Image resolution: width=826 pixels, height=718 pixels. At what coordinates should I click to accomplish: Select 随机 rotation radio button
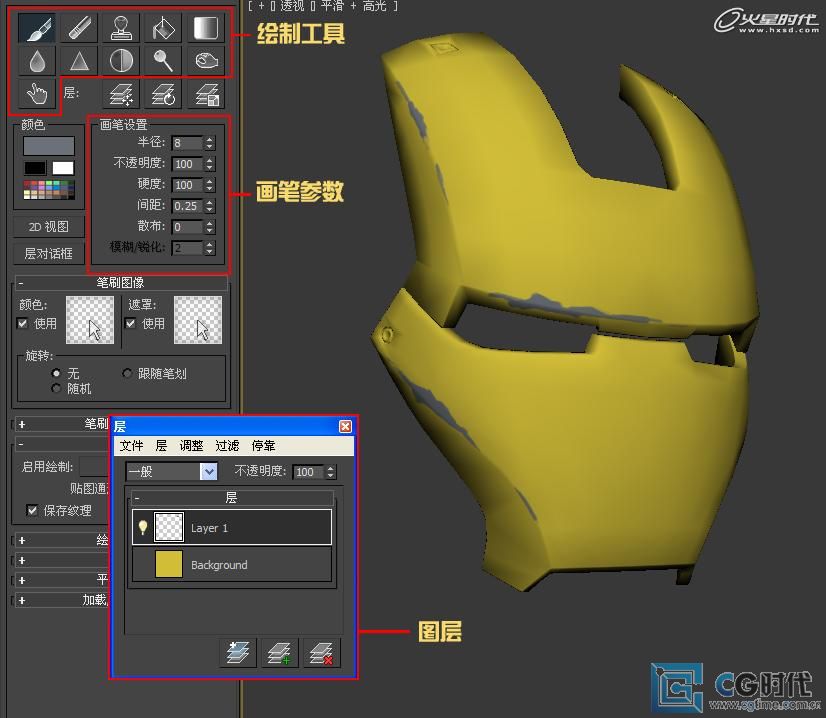point(56,388)
